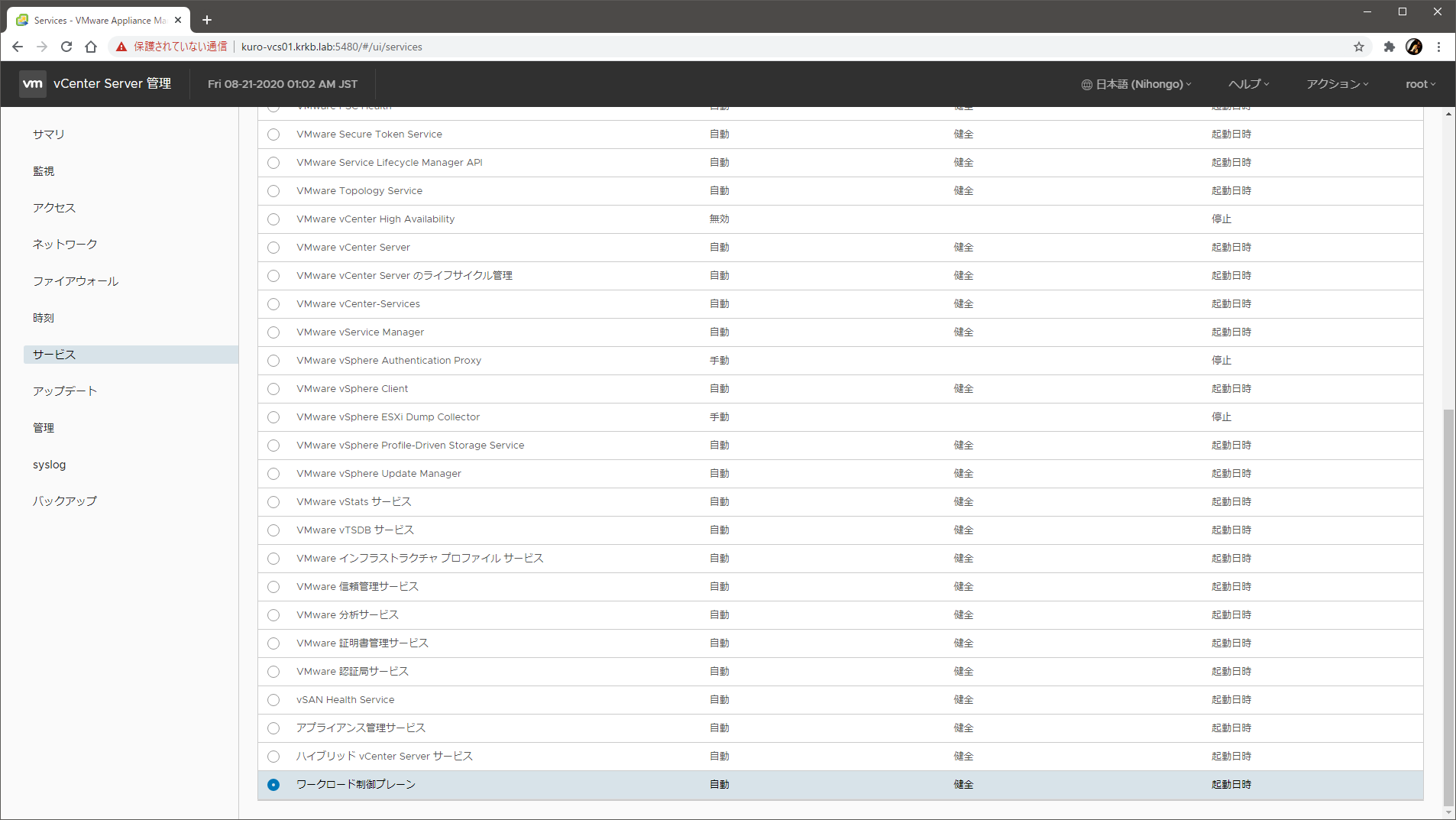
Task: Select VMware vSphere Client service radio button
Action: click(273, 389)
